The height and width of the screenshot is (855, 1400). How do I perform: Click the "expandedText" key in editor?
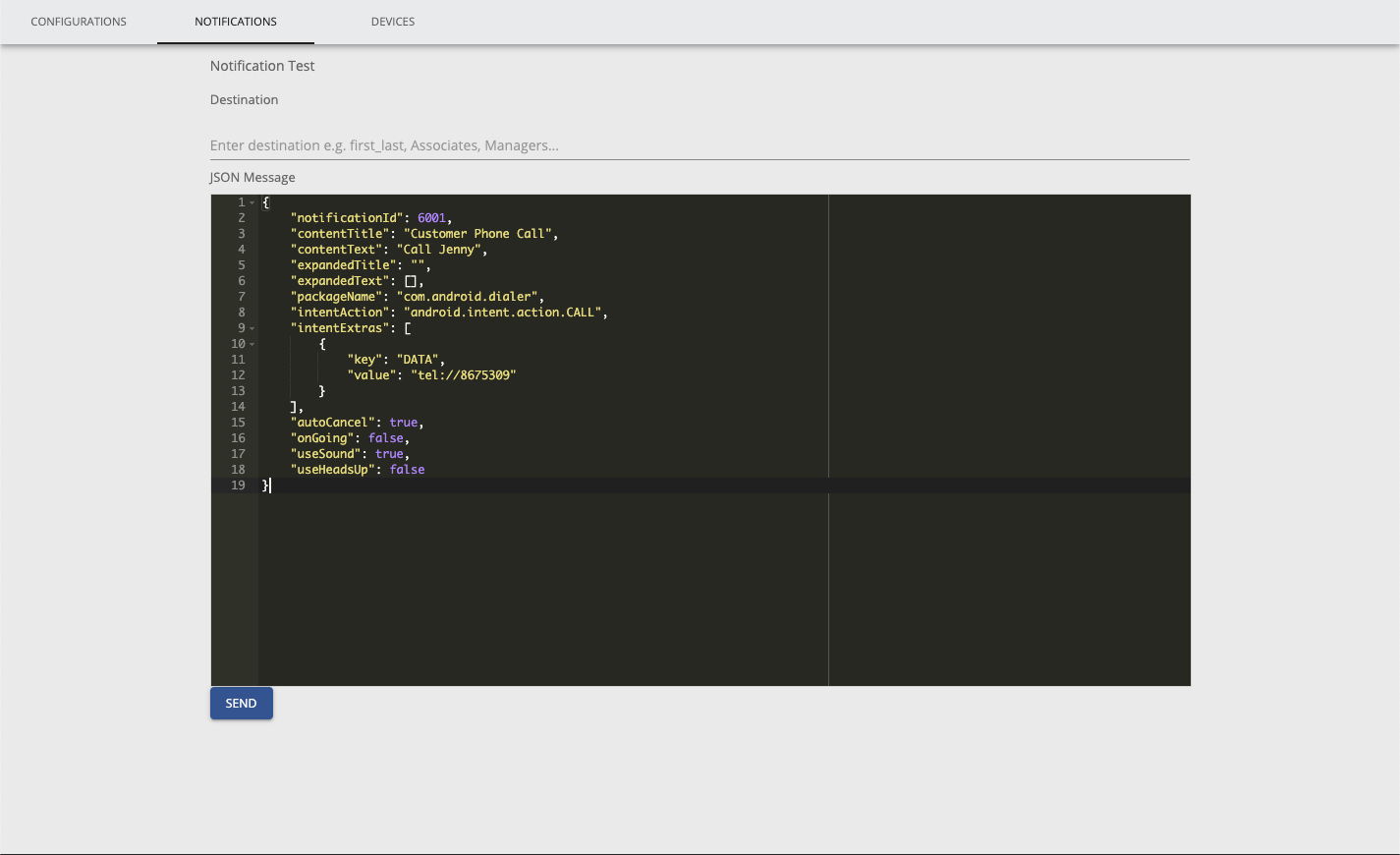click(x=340, y=281)
